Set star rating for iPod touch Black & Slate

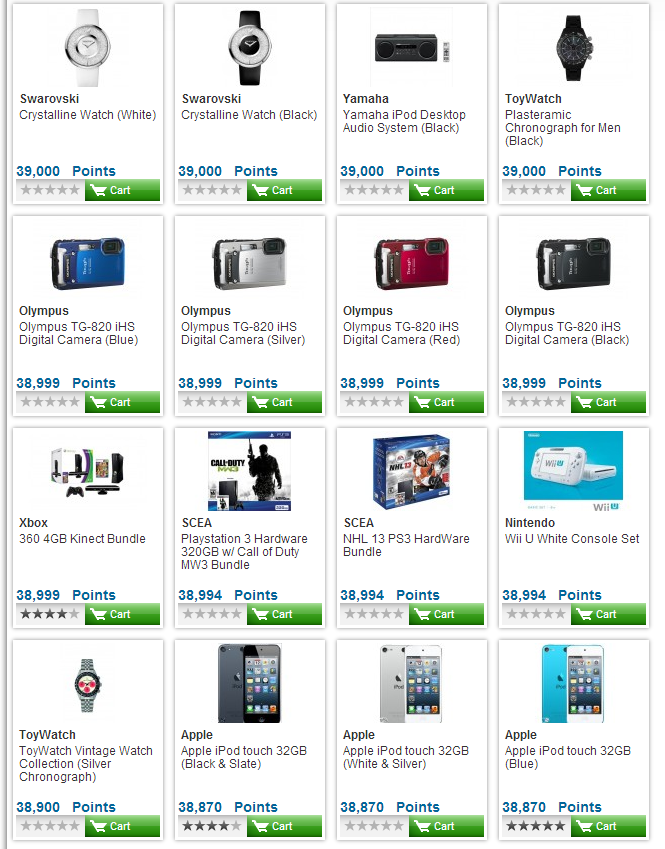(x=212, y=826)
